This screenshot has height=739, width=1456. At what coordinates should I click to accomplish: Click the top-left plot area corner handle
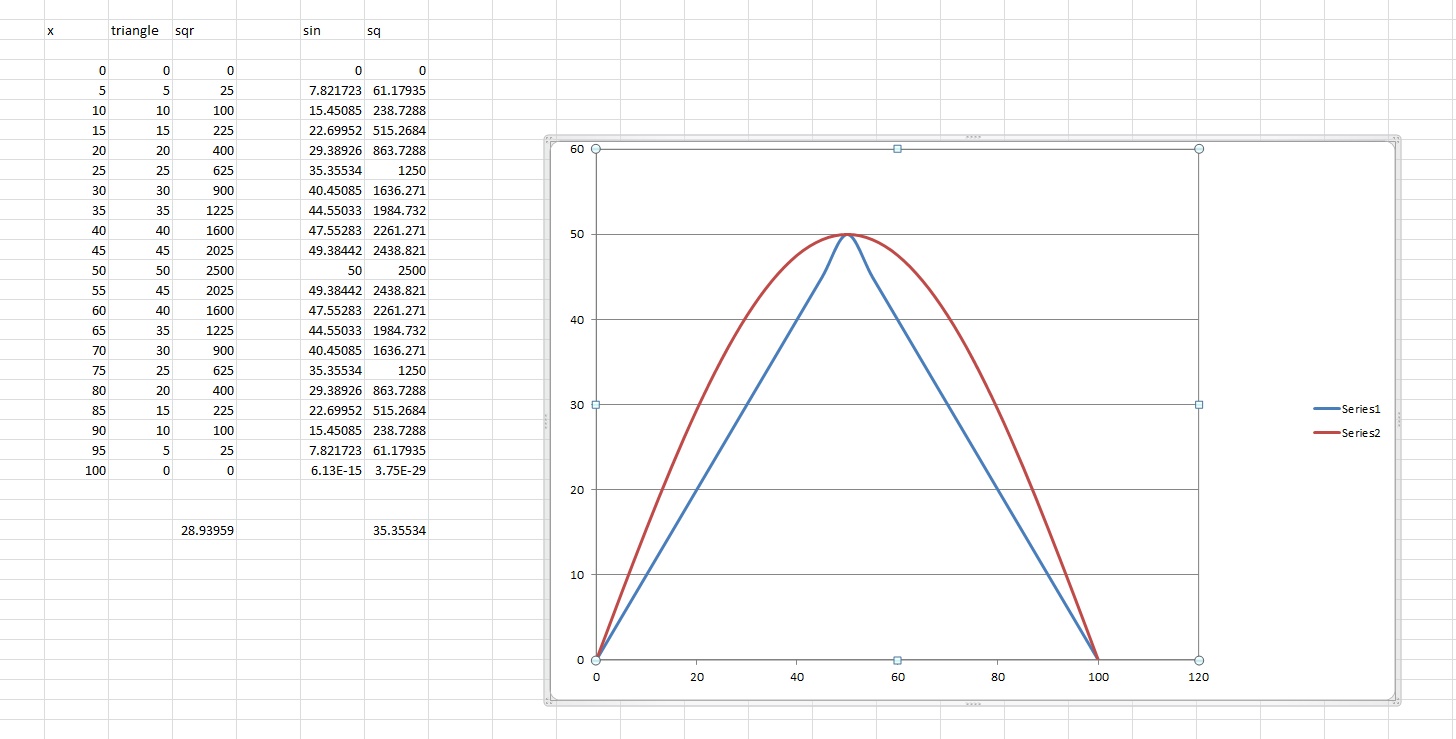click(596, 149)
